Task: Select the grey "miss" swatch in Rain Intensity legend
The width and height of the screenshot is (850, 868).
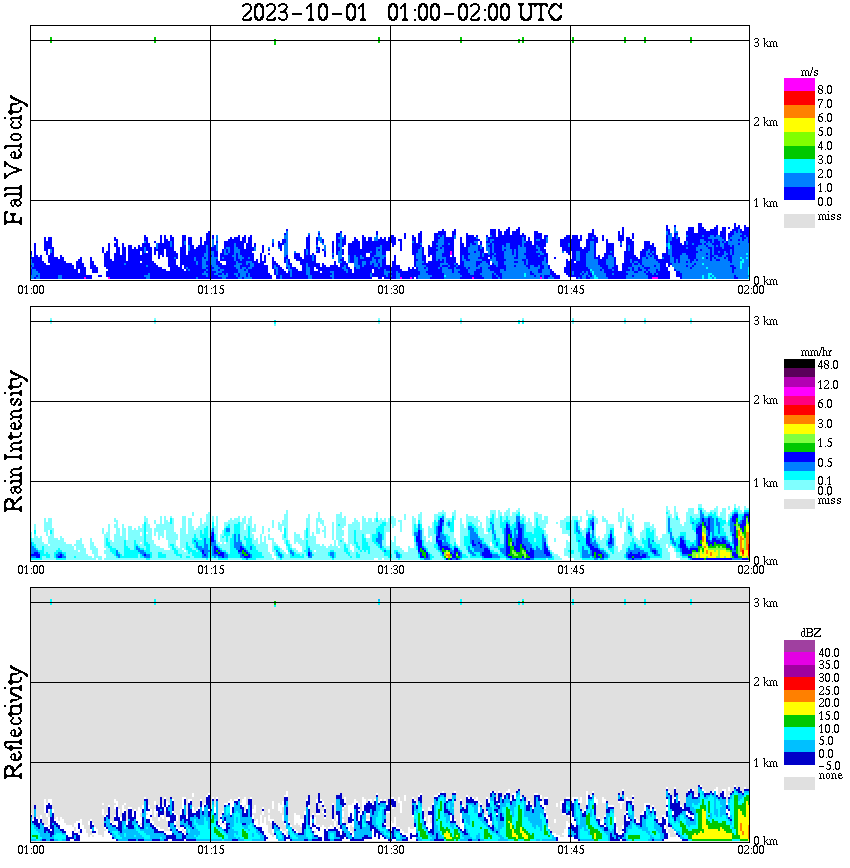Action: coord(799,504)
